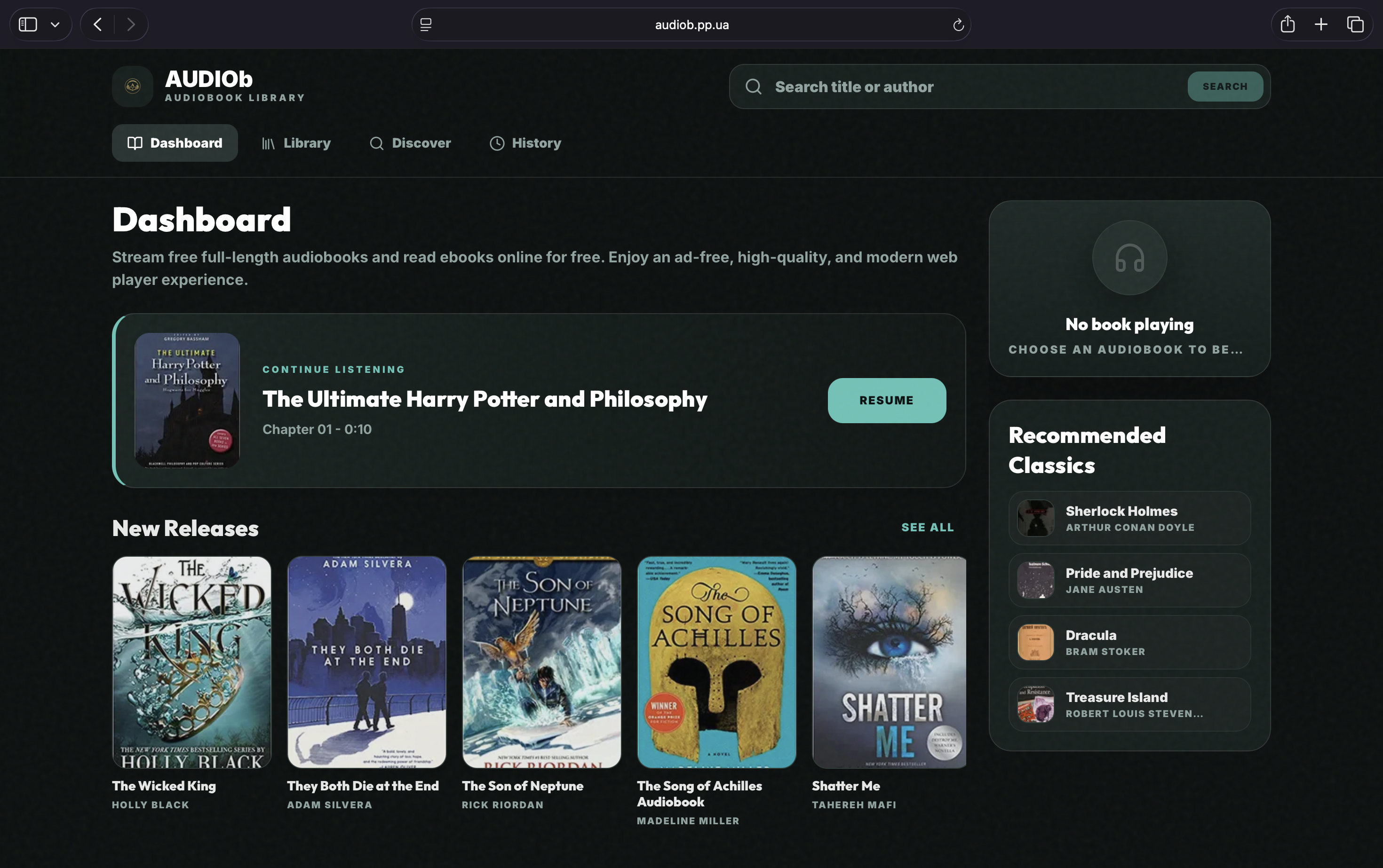Click The Son of Neptune title text
This screenshot has height=868, width=1383.
[523, 786]
